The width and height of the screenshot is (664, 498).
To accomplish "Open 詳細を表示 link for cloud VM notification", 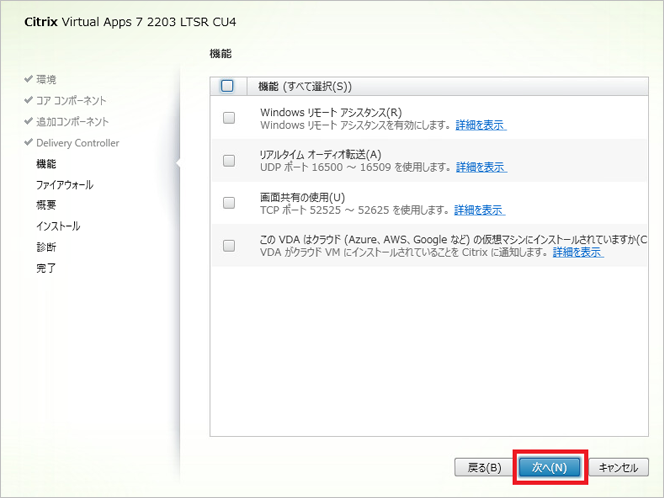I will click(578, 252).
